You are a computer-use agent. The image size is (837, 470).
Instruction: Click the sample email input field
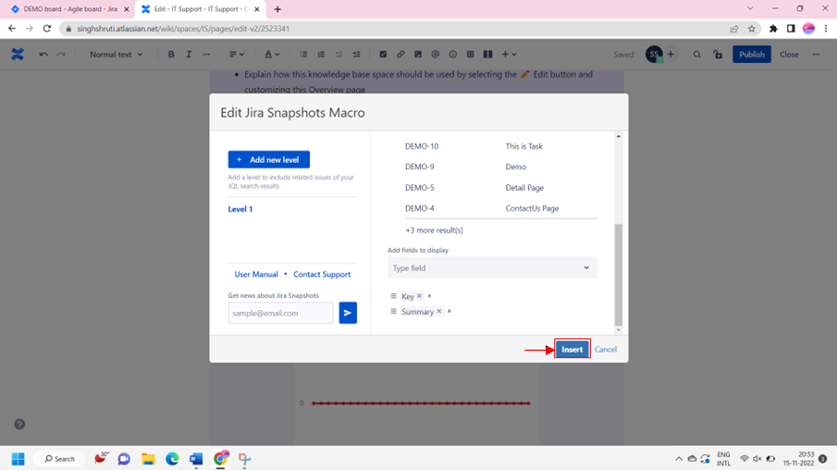pyautogui.click(x=281, y=313)
